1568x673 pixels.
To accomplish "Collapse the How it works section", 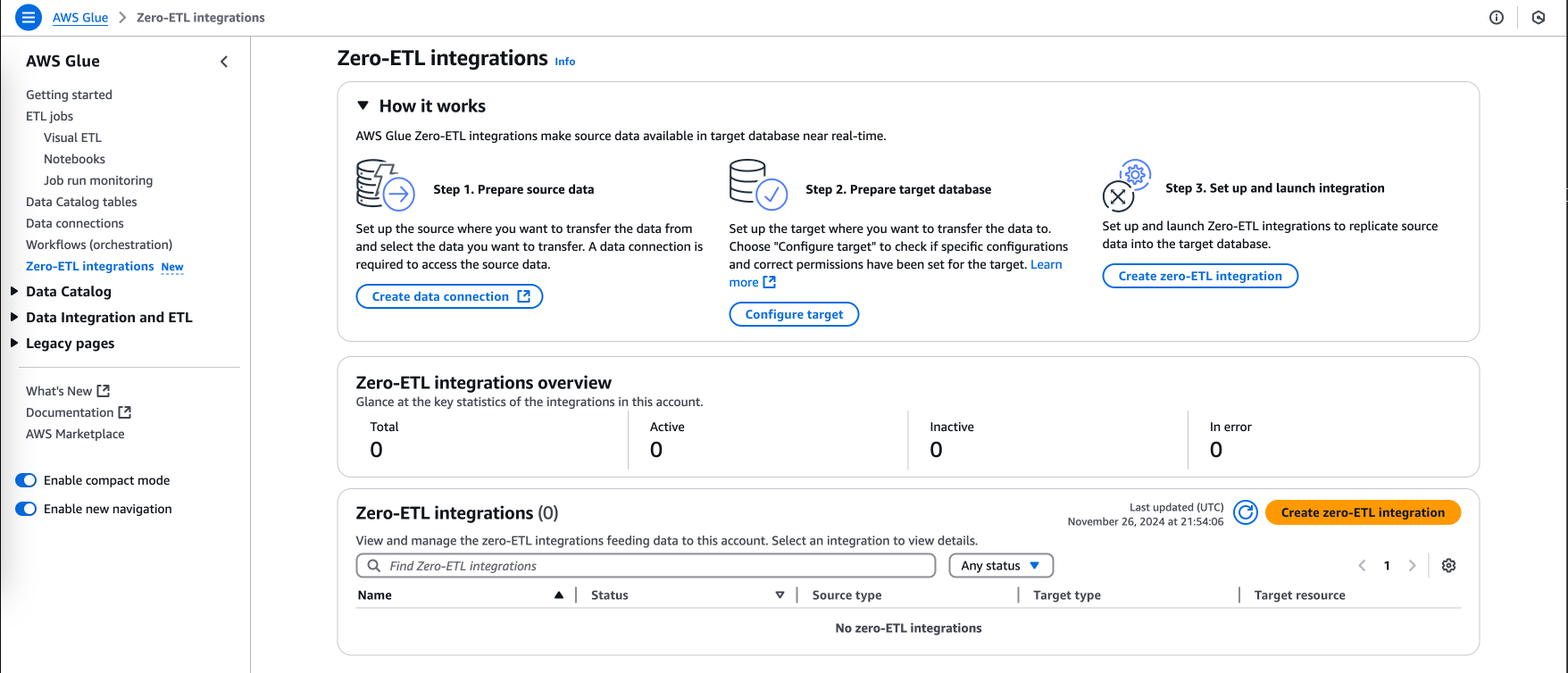I will (363, 105).
